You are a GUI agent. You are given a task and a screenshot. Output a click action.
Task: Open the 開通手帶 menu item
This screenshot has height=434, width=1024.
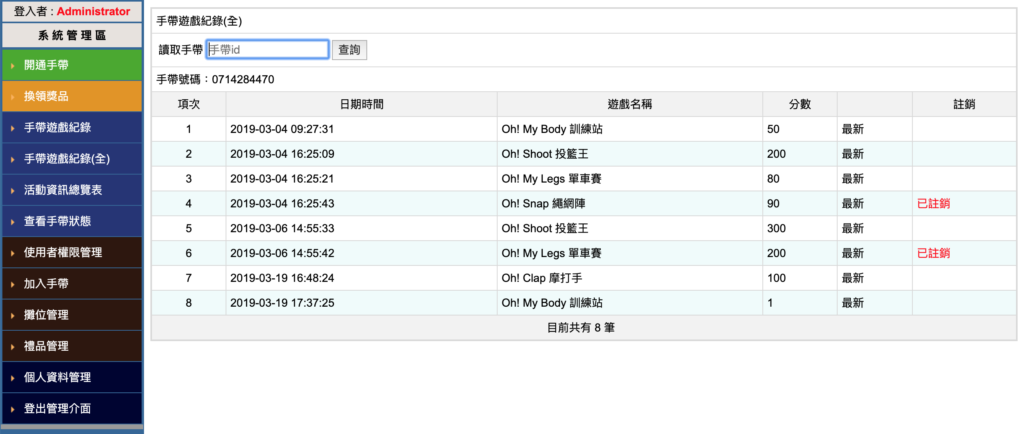[71, 65]
